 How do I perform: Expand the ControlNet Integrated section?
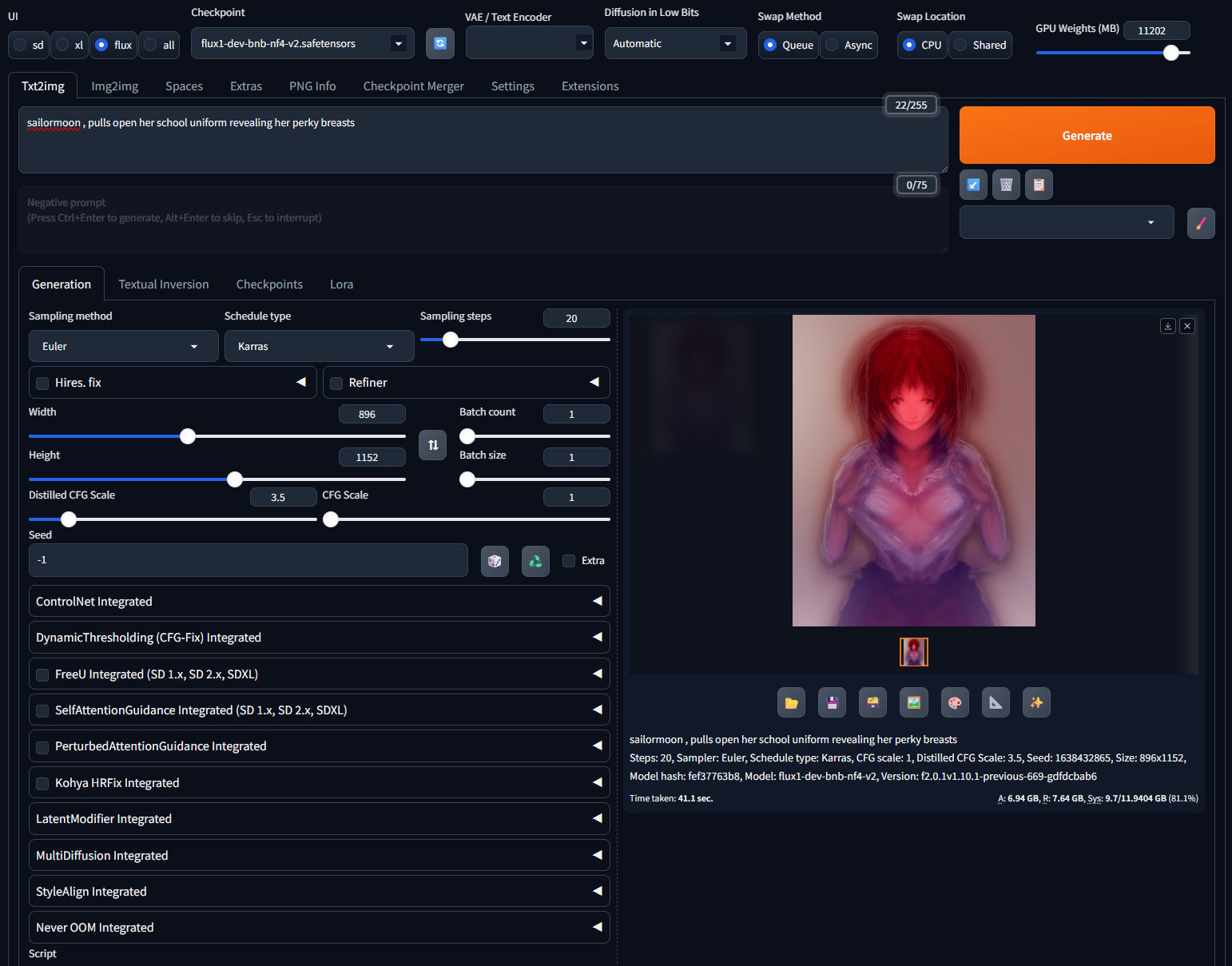pos(319,601)
